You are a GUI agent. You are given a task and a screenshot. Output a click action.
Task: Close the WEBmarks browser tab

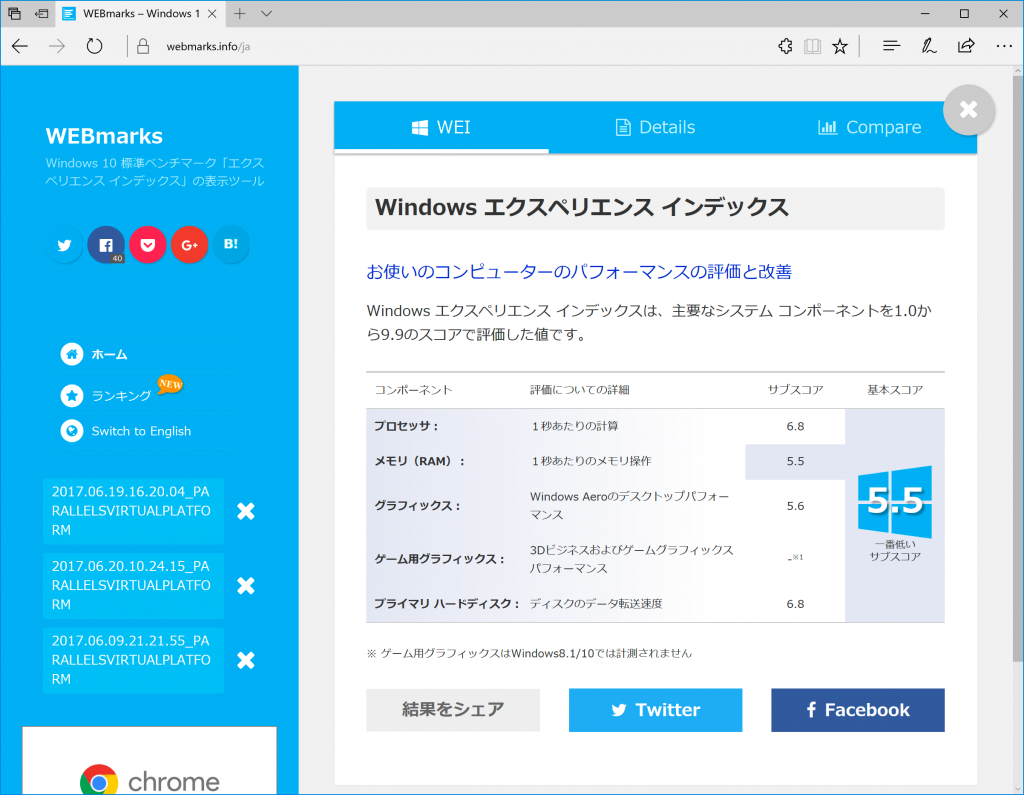(212, 13)
